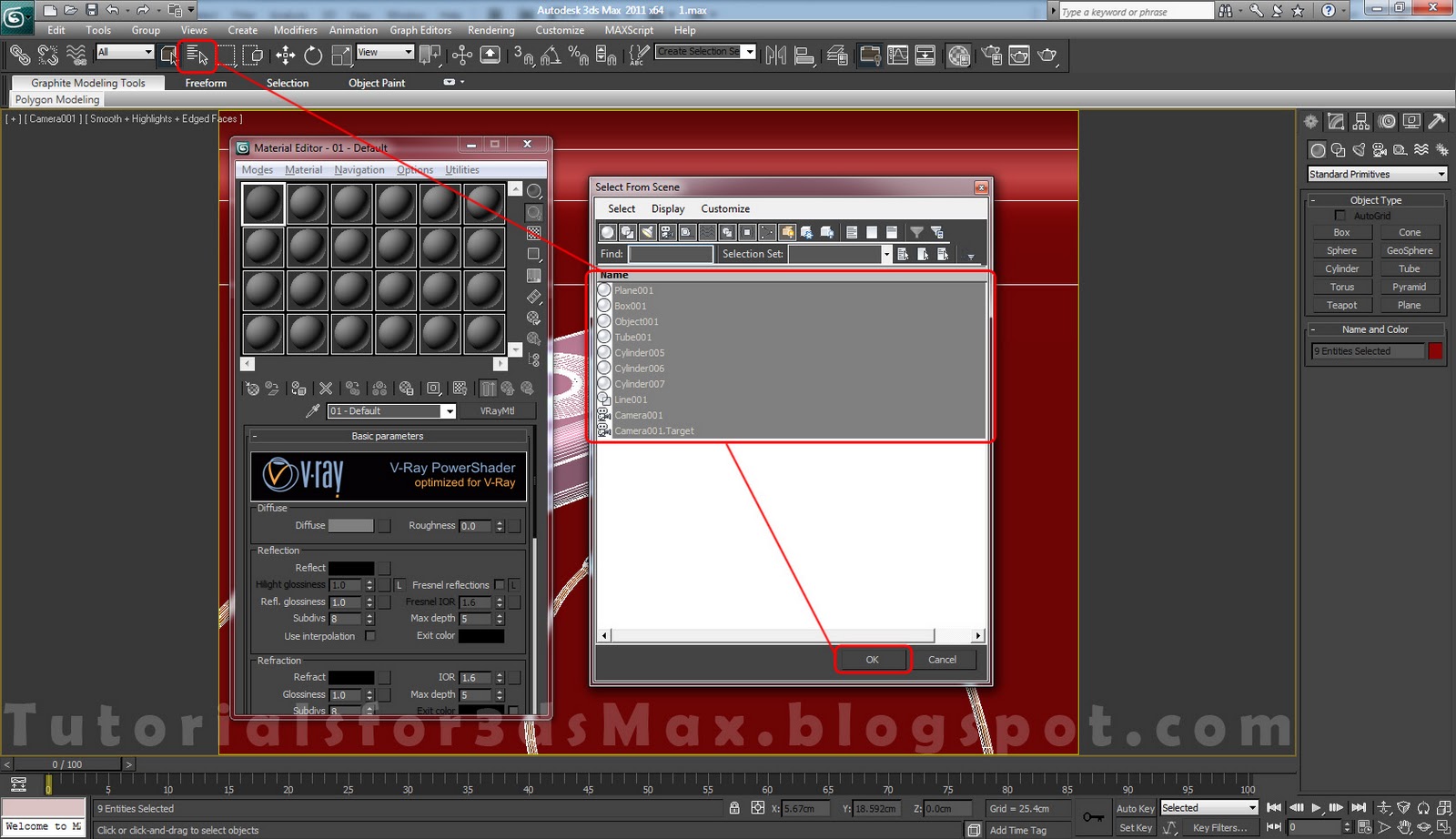Click the GeoSphere primitive button
Image resolution: width=1456 pixels, height=839 pixels.
[x=1410, y=250]
